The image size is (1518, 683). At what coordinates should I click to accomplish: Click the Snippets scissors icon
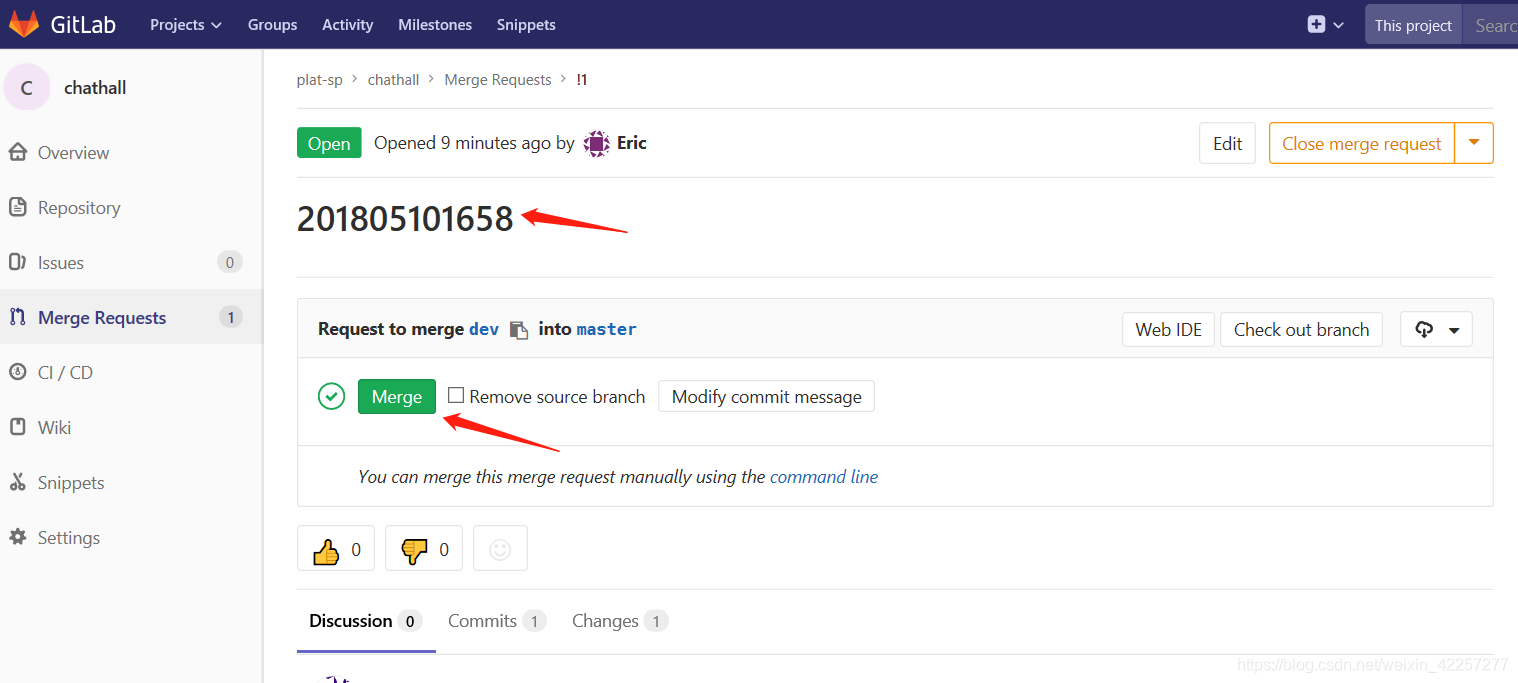tap(17, 482)
